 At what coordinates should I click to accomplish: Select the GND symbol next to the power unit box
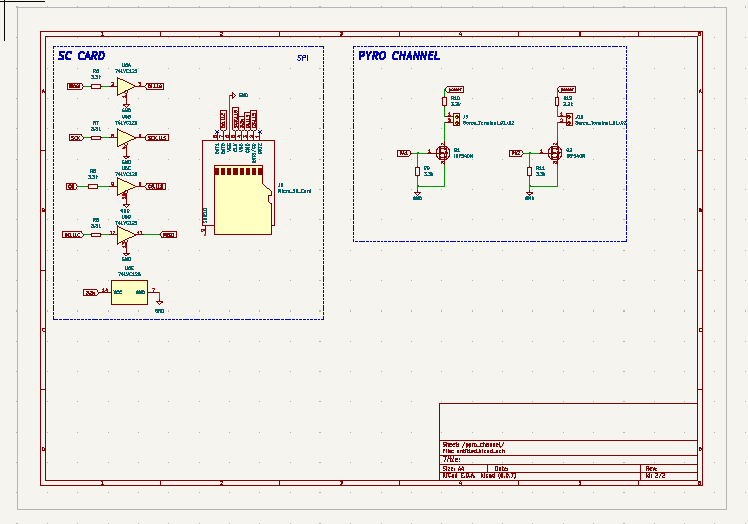[159, 303]
